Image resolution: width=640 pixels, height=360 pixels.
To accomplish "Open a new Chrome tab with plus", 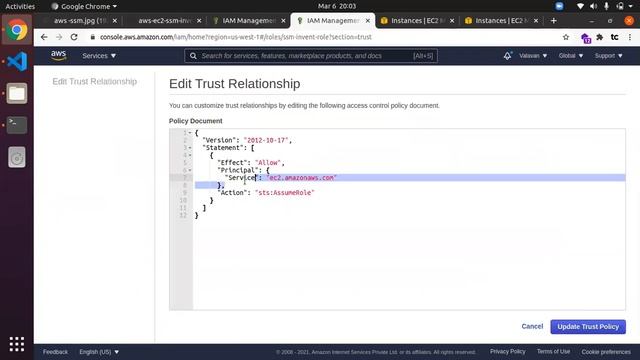I will coord(553,20).
